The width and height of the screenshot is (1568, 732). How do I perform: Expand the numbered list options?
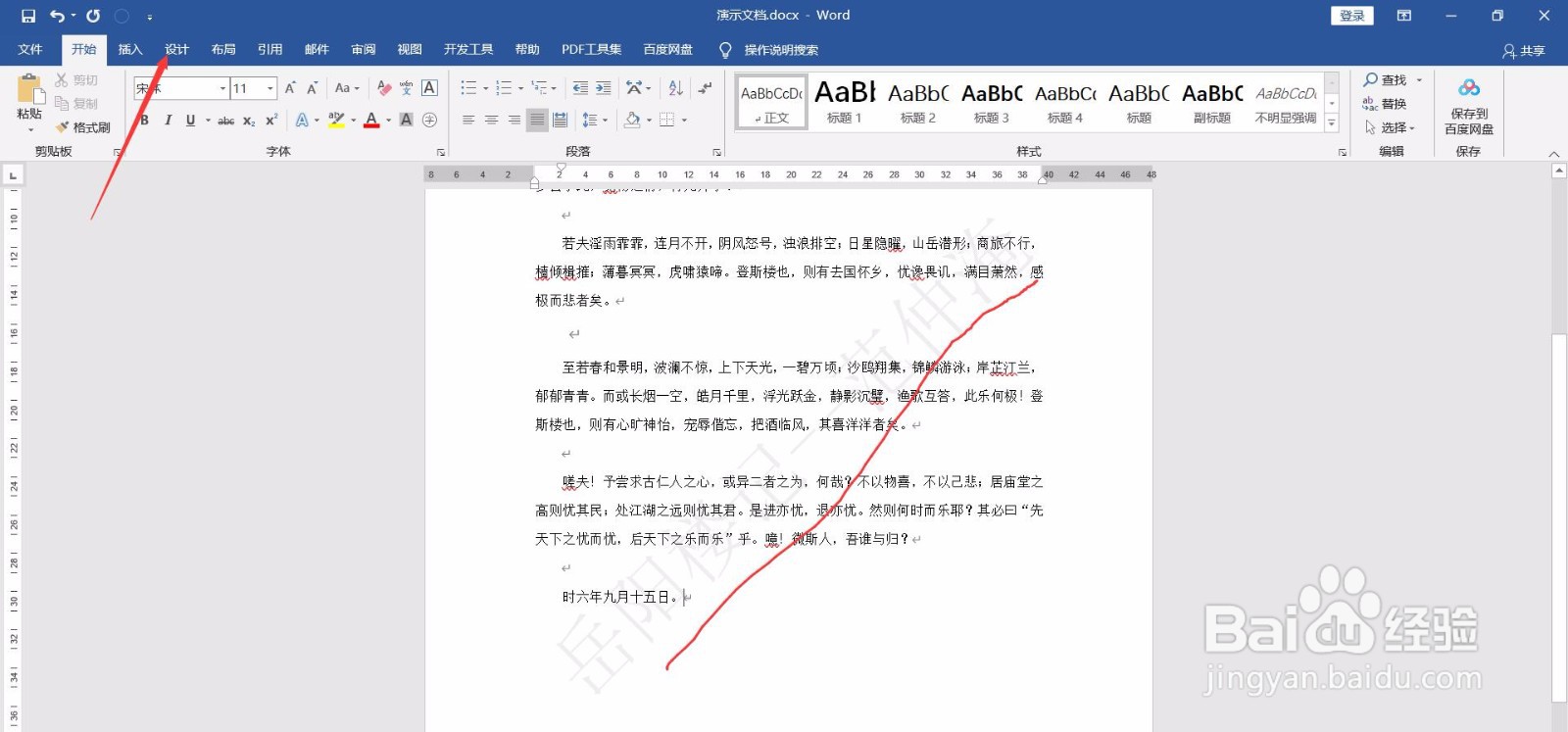point(520,88)
